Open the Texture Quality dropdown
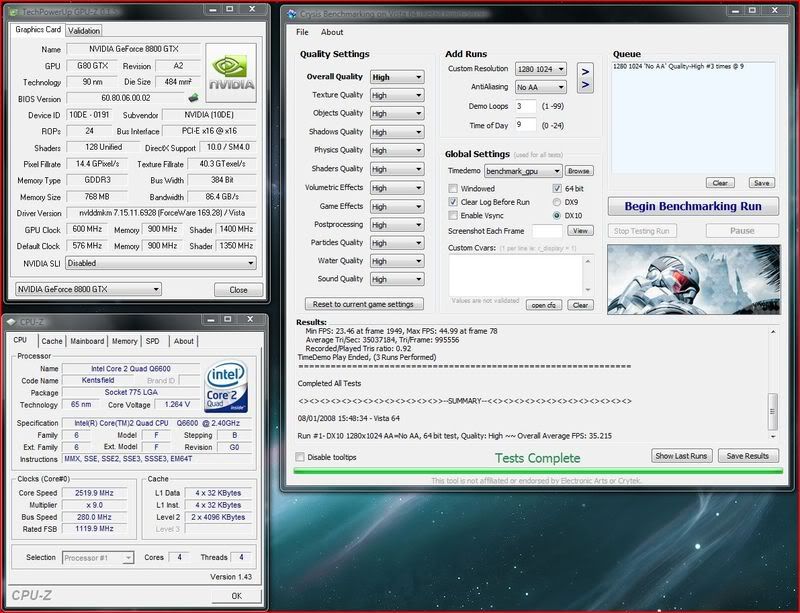Screen dimensions: 800x613 tap(397, 95)
